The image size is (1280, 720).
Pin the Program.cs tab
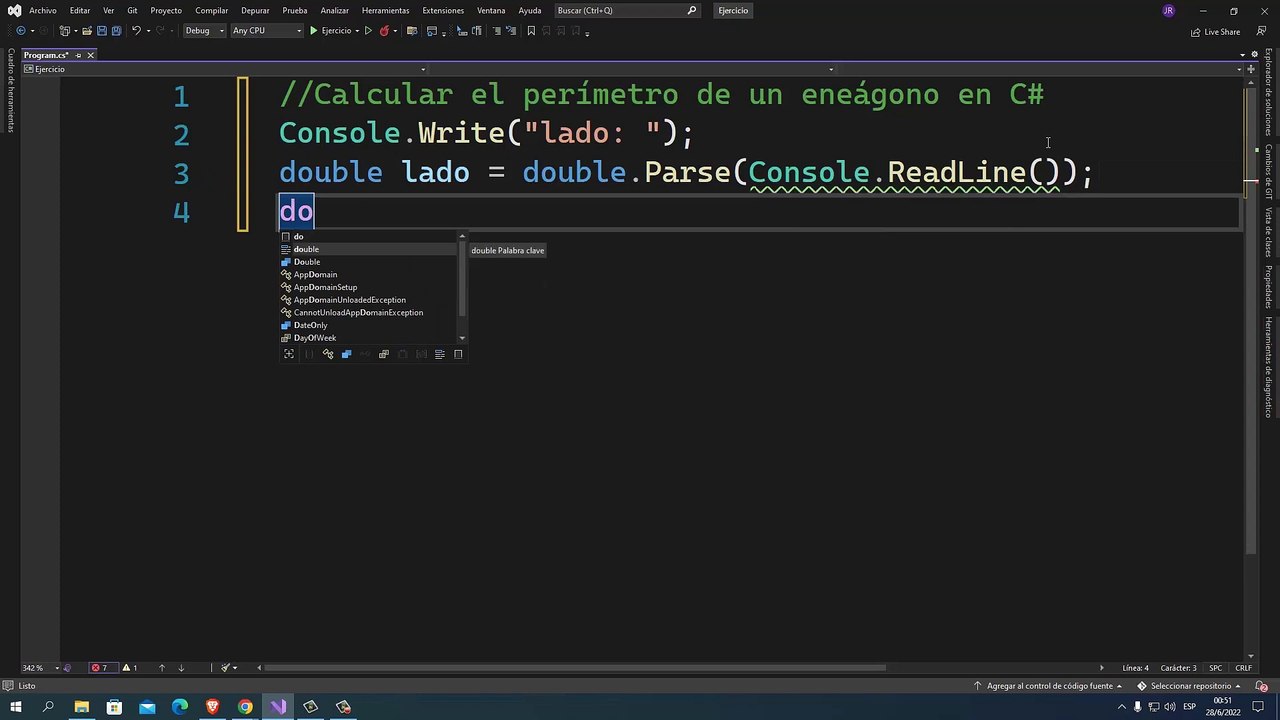point(79,55)
